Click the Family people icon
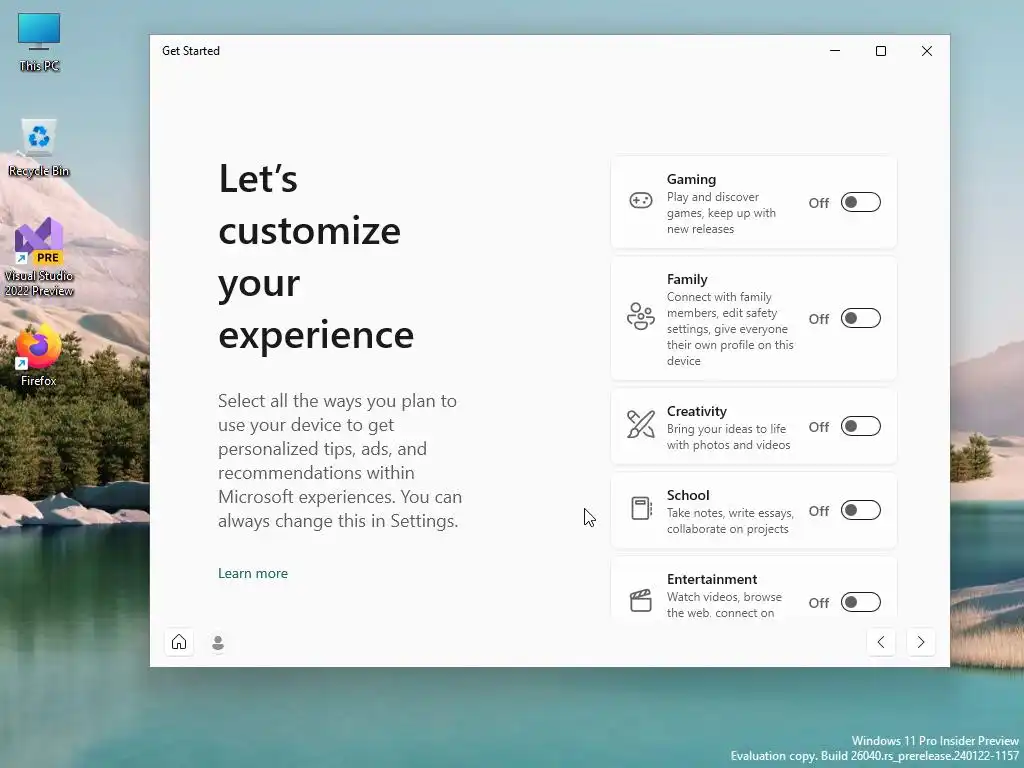 tap(640, 317)
